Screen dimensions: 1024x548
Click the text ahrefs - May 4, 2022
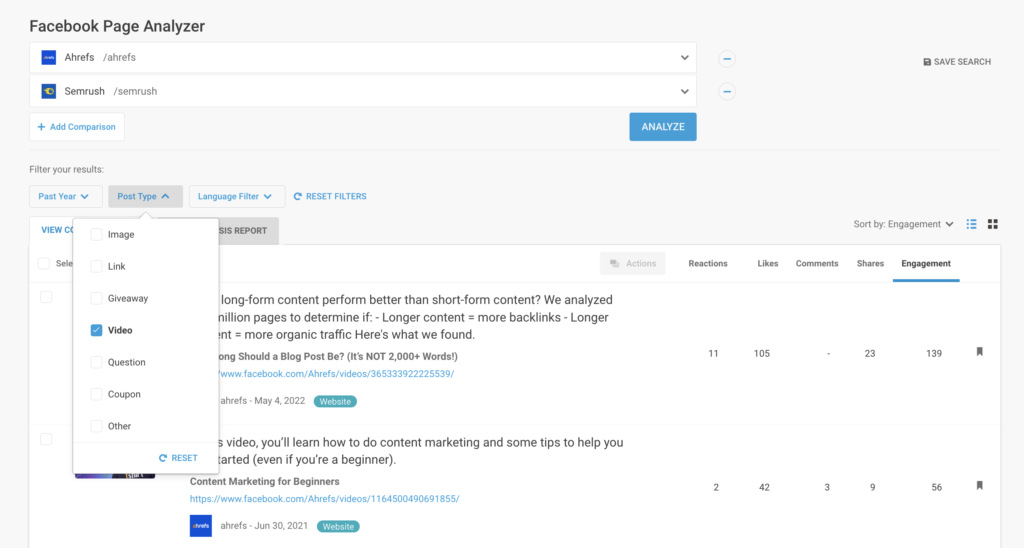263,401
